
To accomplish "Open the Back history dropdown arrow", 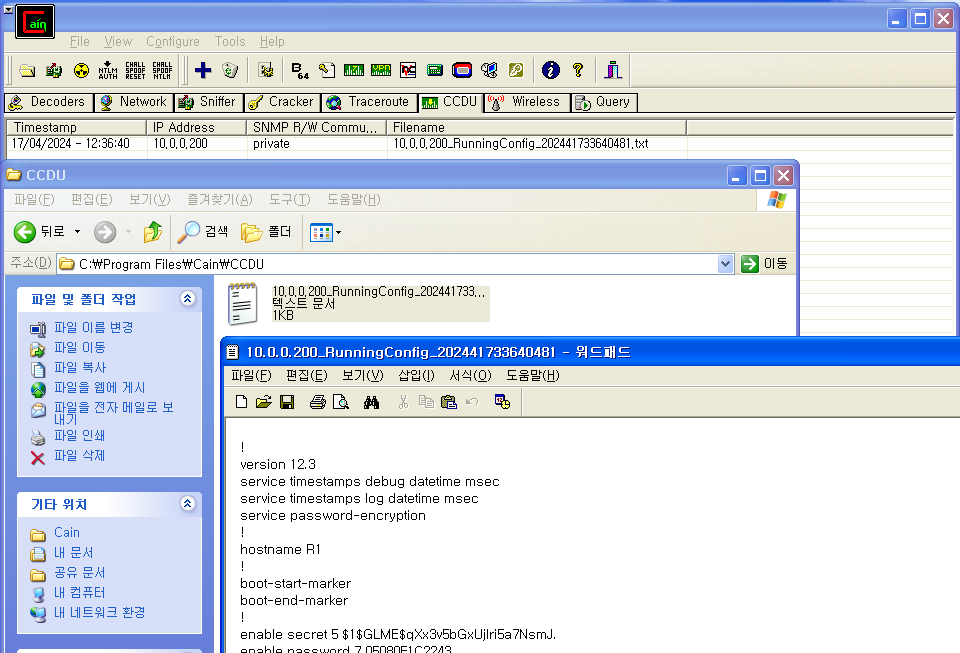I will coord(77,232).
